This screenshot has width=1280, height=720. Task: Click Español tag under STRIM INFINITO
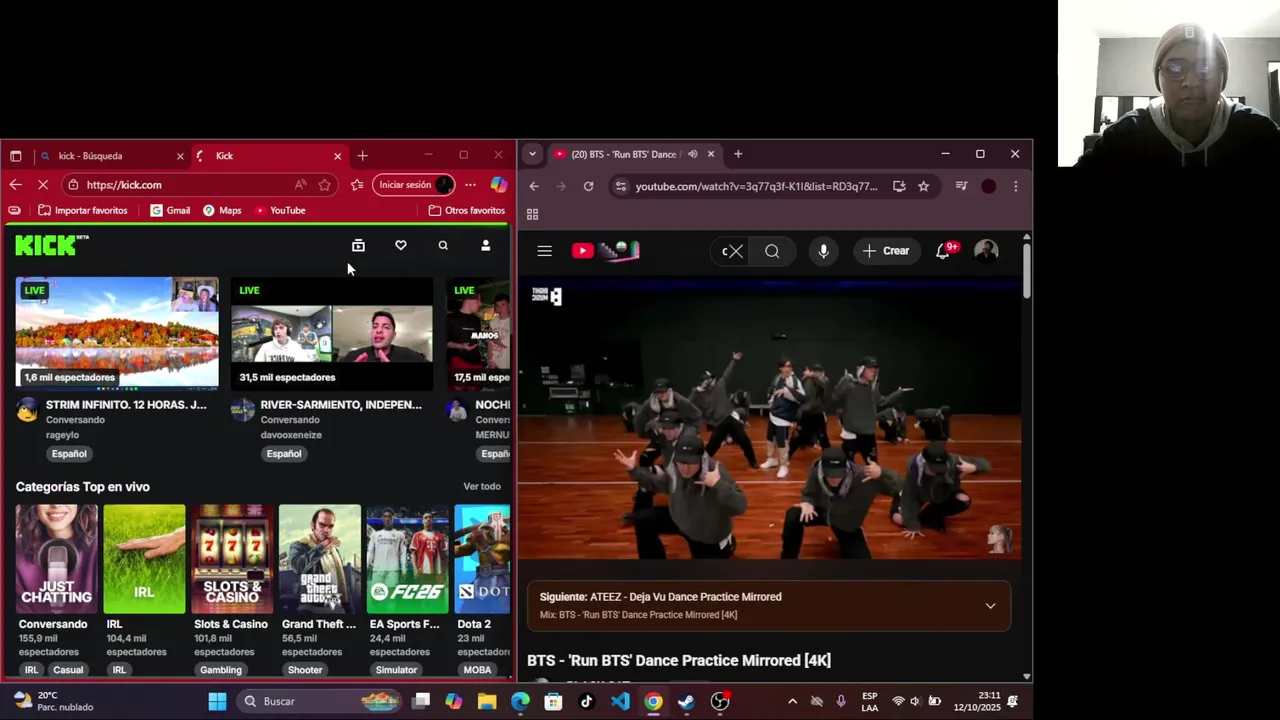click(x=69, y=454)
